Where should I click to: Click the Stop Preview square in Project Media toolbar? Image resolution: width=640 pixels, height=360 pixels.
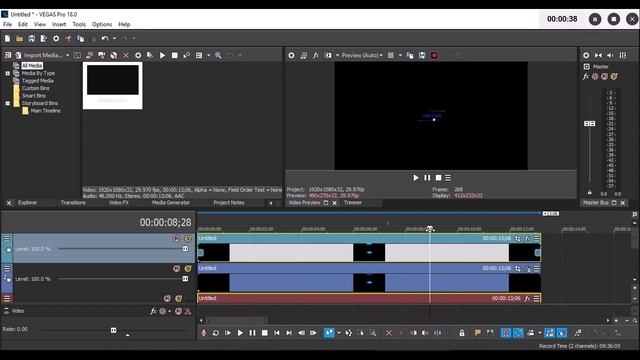[x=175, y=55]
